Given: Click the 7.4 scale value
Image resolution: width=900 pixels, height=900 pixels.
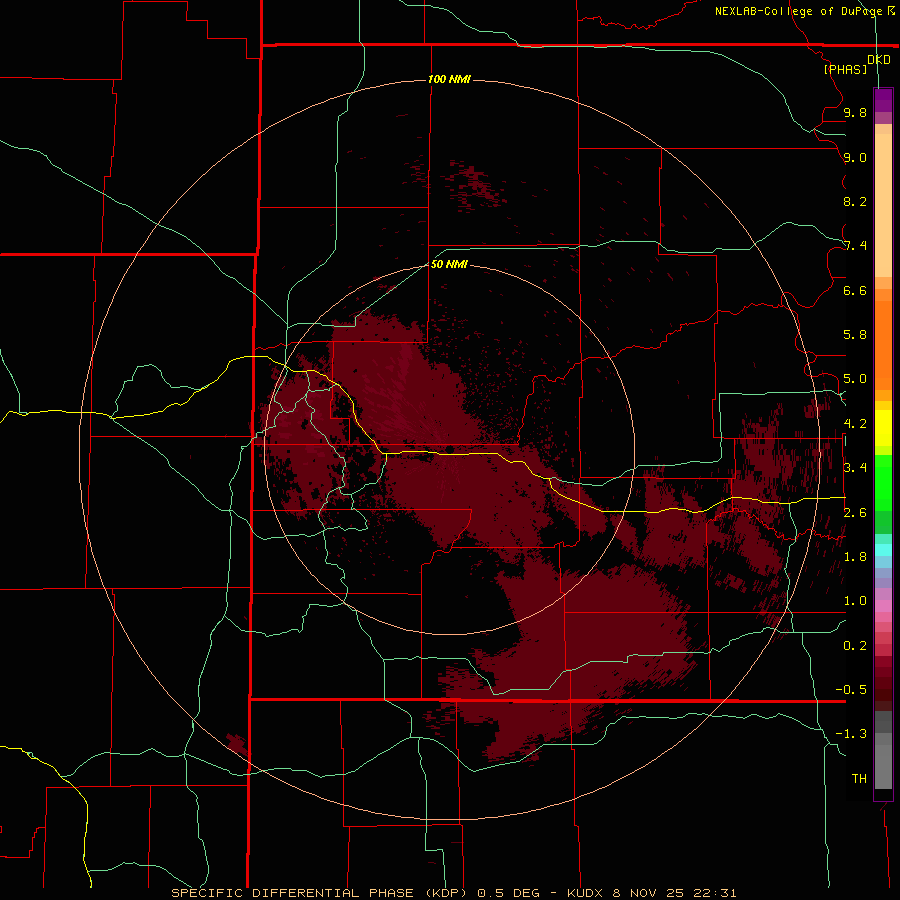Looking at the screenshot, I should point(855,246).
